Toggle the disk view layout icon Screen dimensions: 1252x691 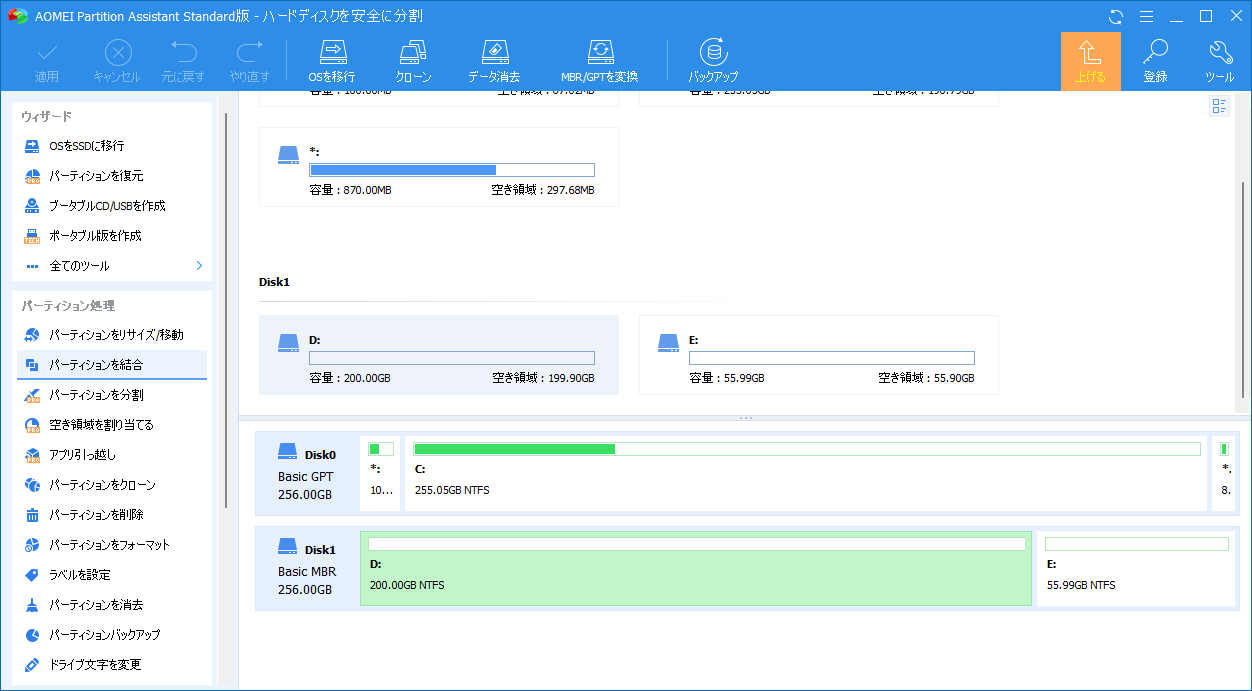point(1219,107)
